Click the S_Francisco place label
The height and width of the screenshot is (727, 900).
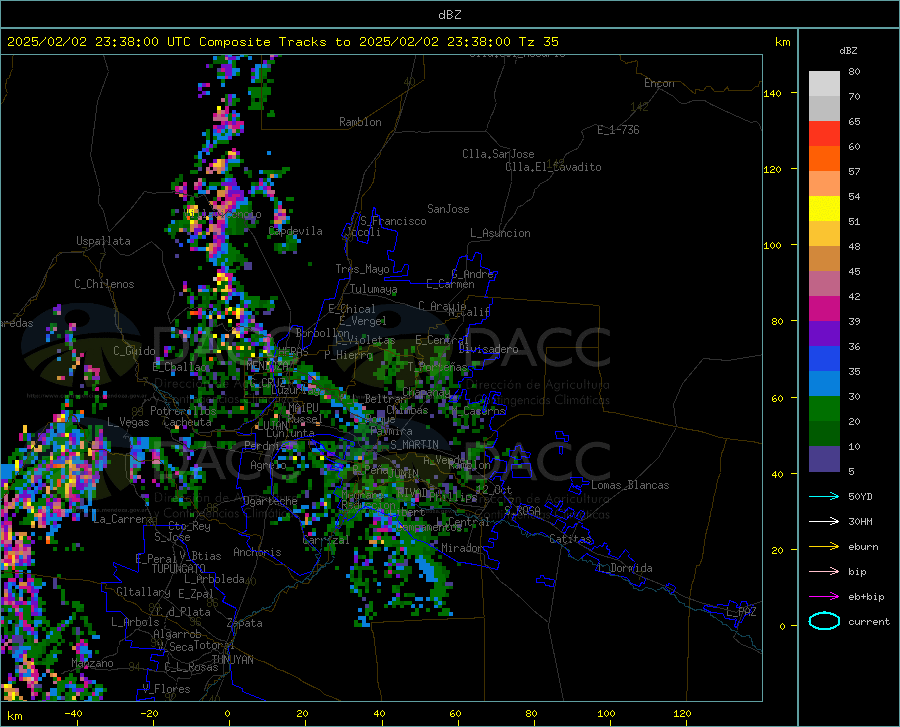(x=393, y=221)
